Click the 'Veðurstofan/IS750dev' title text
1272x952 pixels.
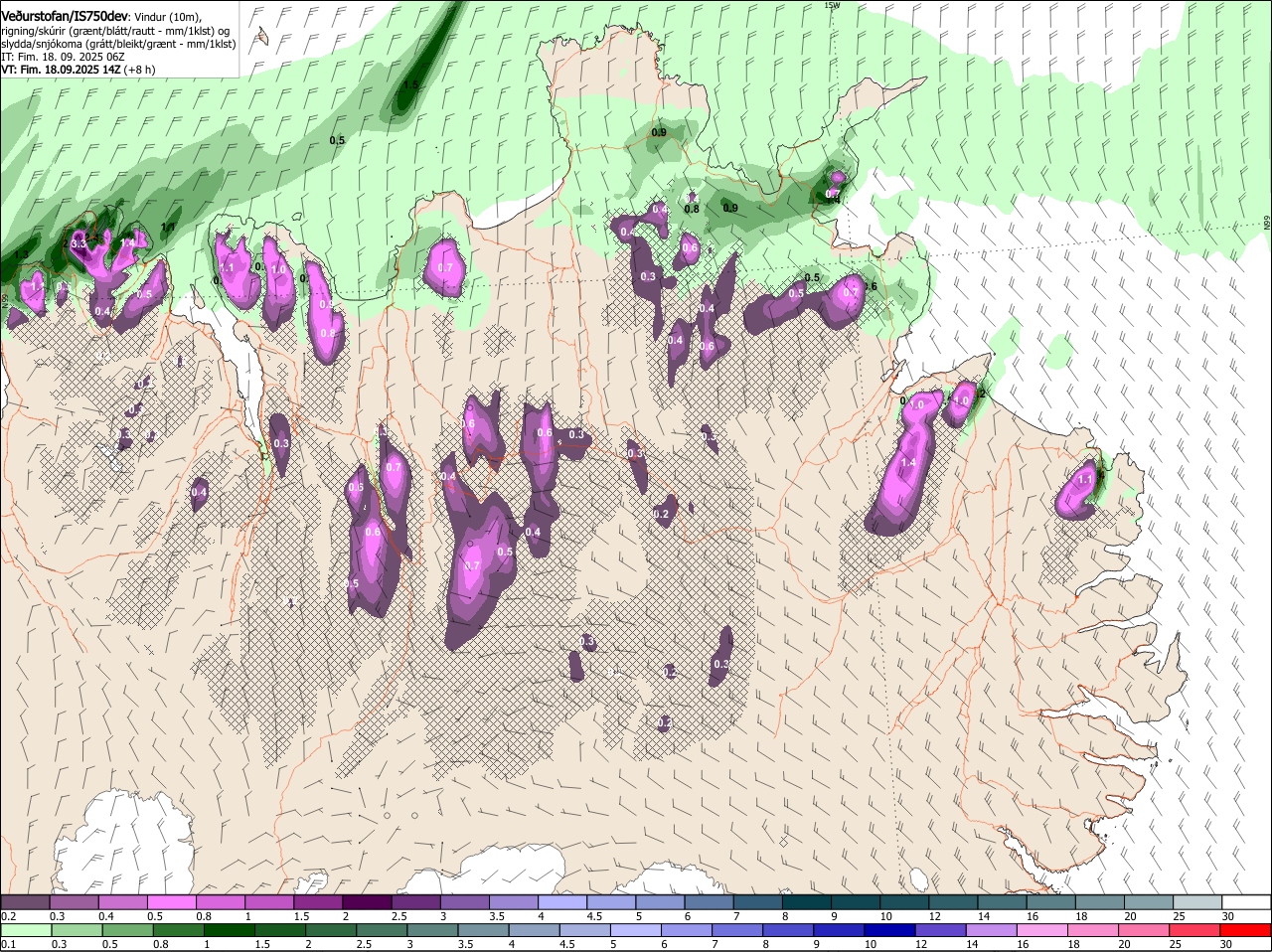tap(65, 17)
